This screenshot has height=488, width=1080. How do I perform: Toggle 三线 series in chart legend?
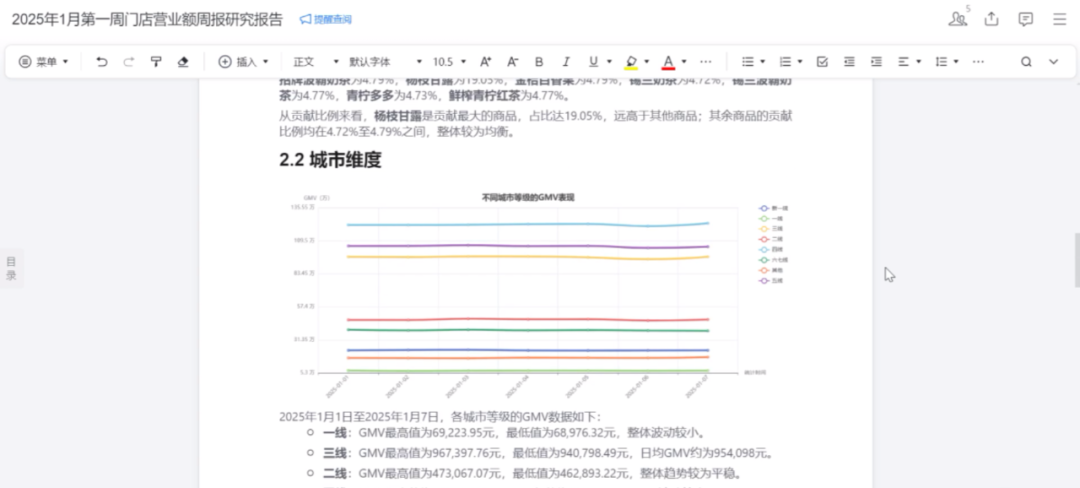tap(771, 229)
